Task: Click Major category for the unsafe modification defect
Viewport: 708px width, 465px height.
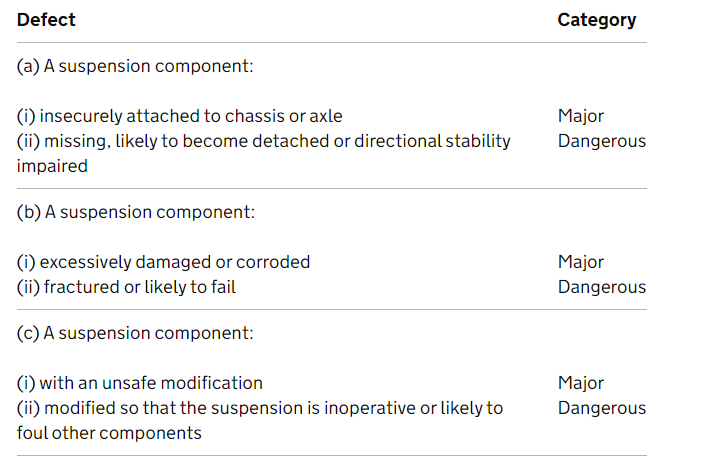Action: (580, 383)
